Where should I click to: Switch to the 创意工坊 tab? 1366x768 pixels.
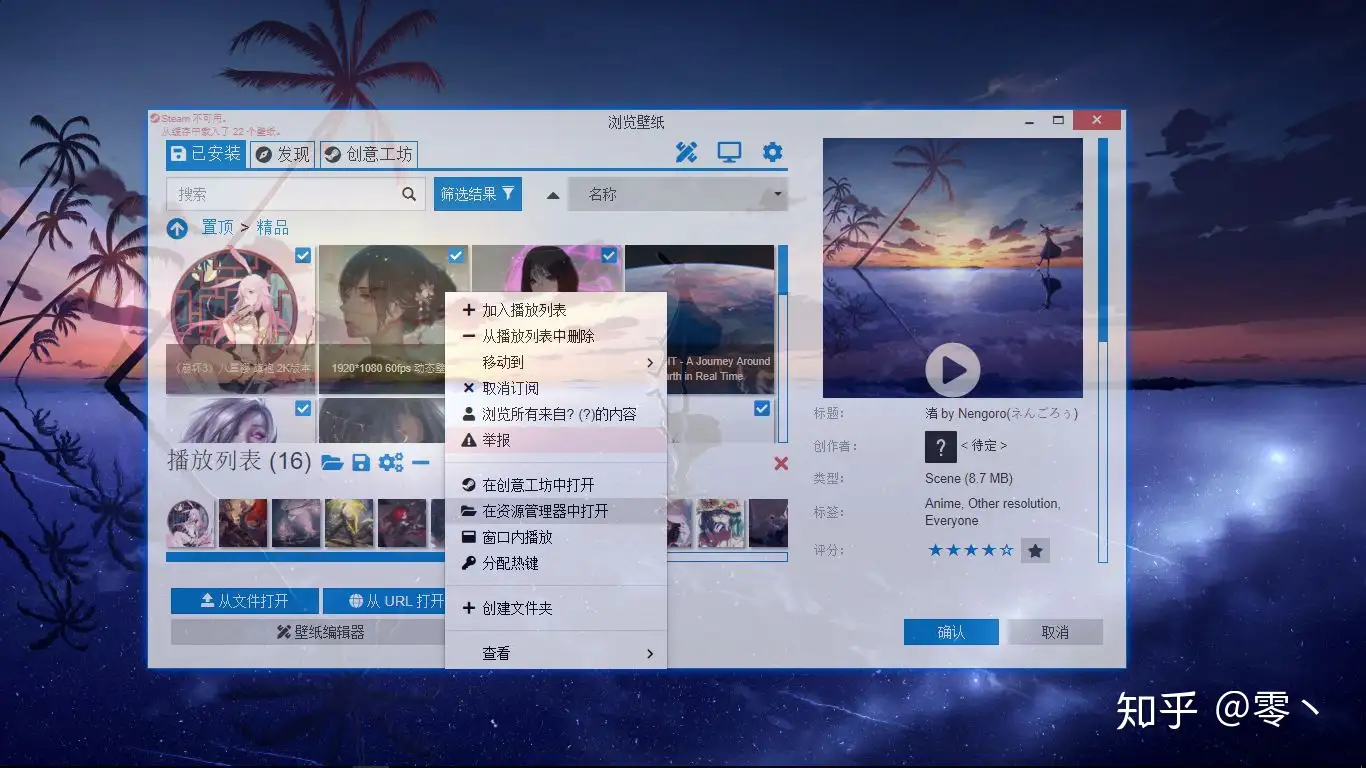(x=368, y=154)
